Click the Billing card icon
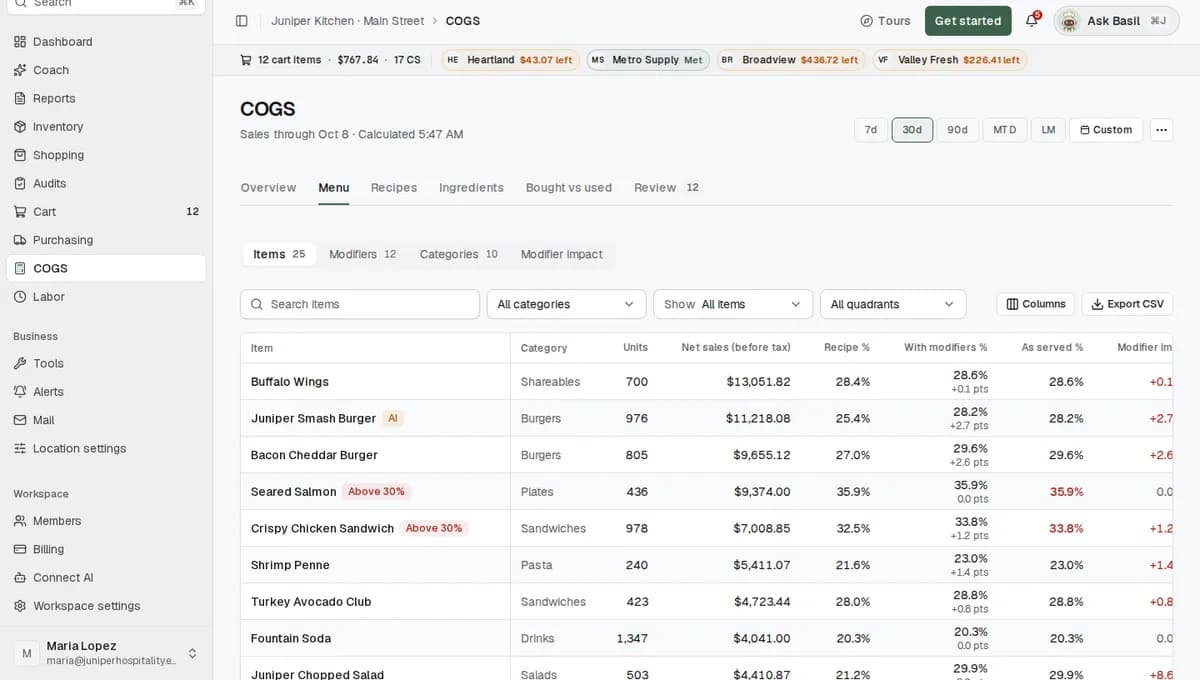 pyautogui.click(x=20, y=549)
